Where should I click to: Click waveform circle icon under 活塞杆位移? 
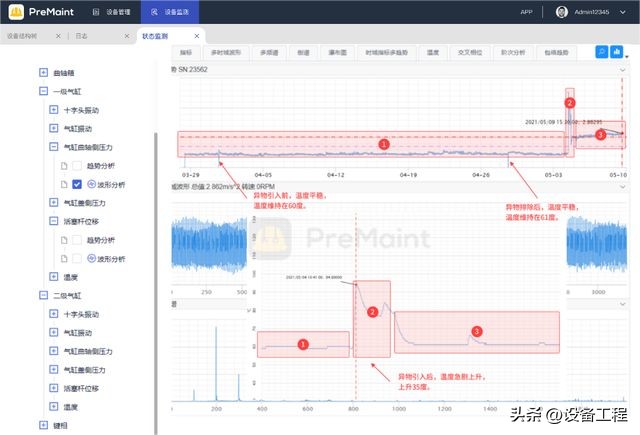tap(91, 258)
